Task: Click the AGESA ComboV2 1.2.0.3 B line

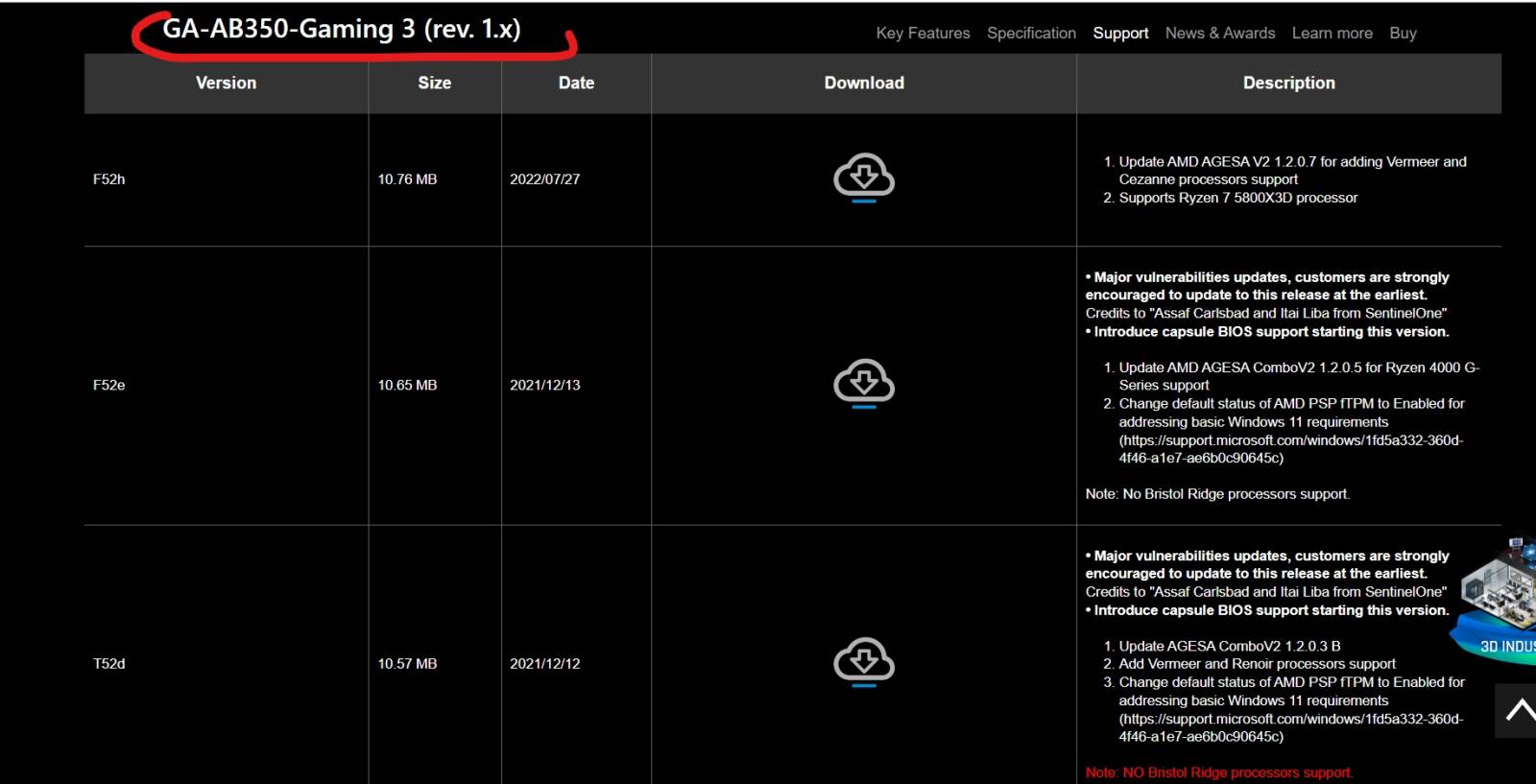Action: 1229,646
